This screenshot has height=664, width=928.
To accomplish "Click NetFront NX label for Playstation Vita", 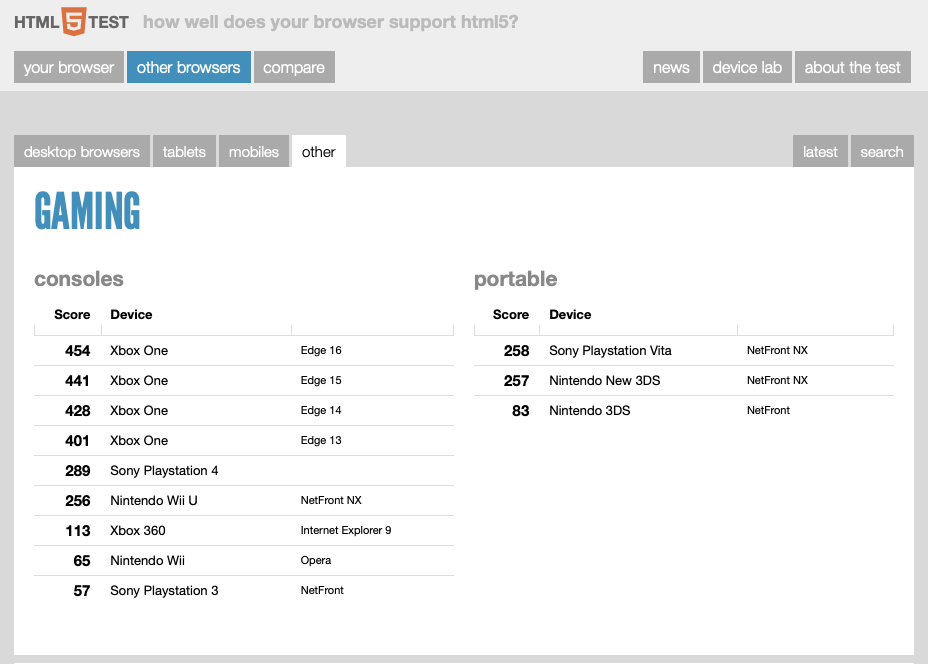I will [777, 350].
